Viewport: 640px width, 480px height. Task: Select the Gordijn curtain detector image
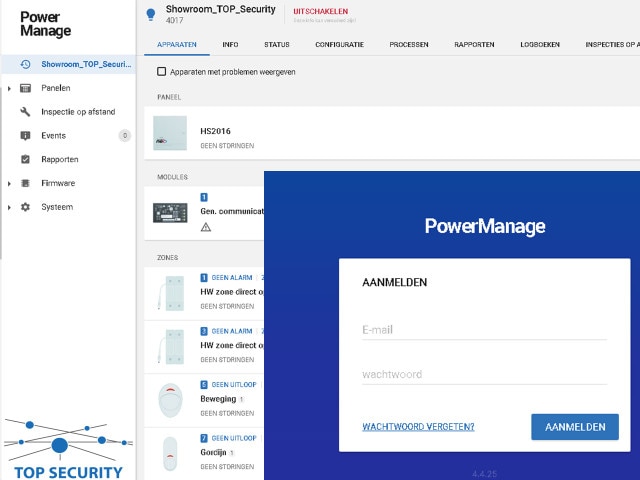(170, 453)
